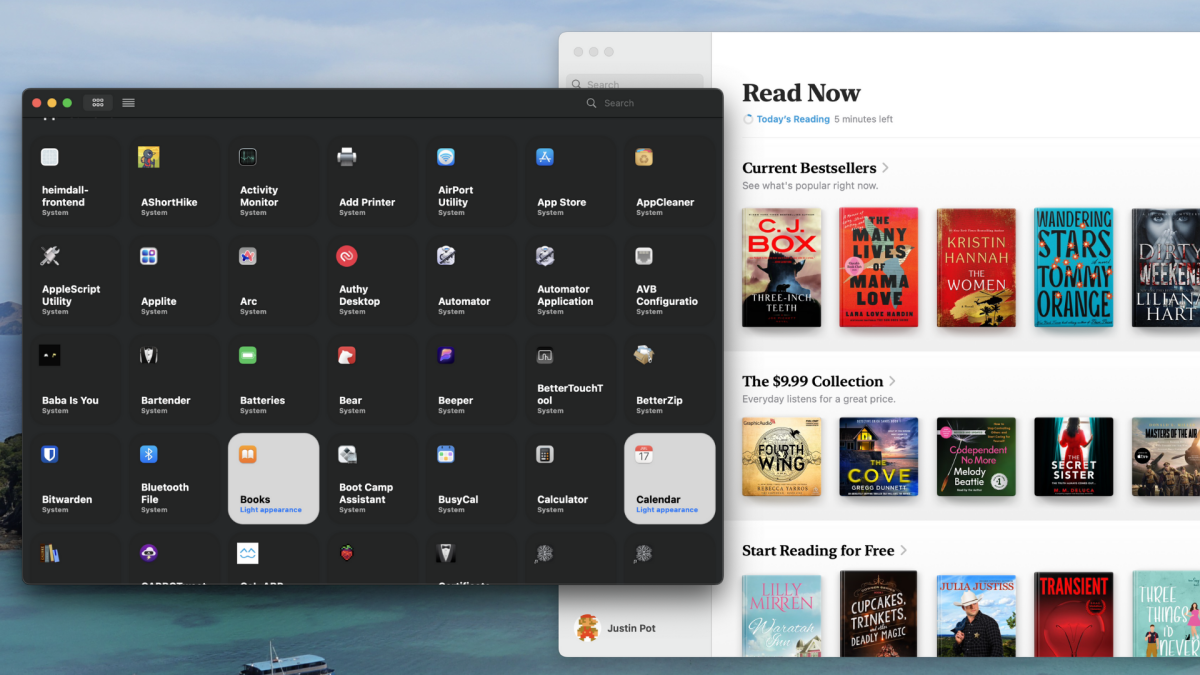1200x675 pixels.
Task: Click the Calculator app icon
Action: tap(545, 455)
